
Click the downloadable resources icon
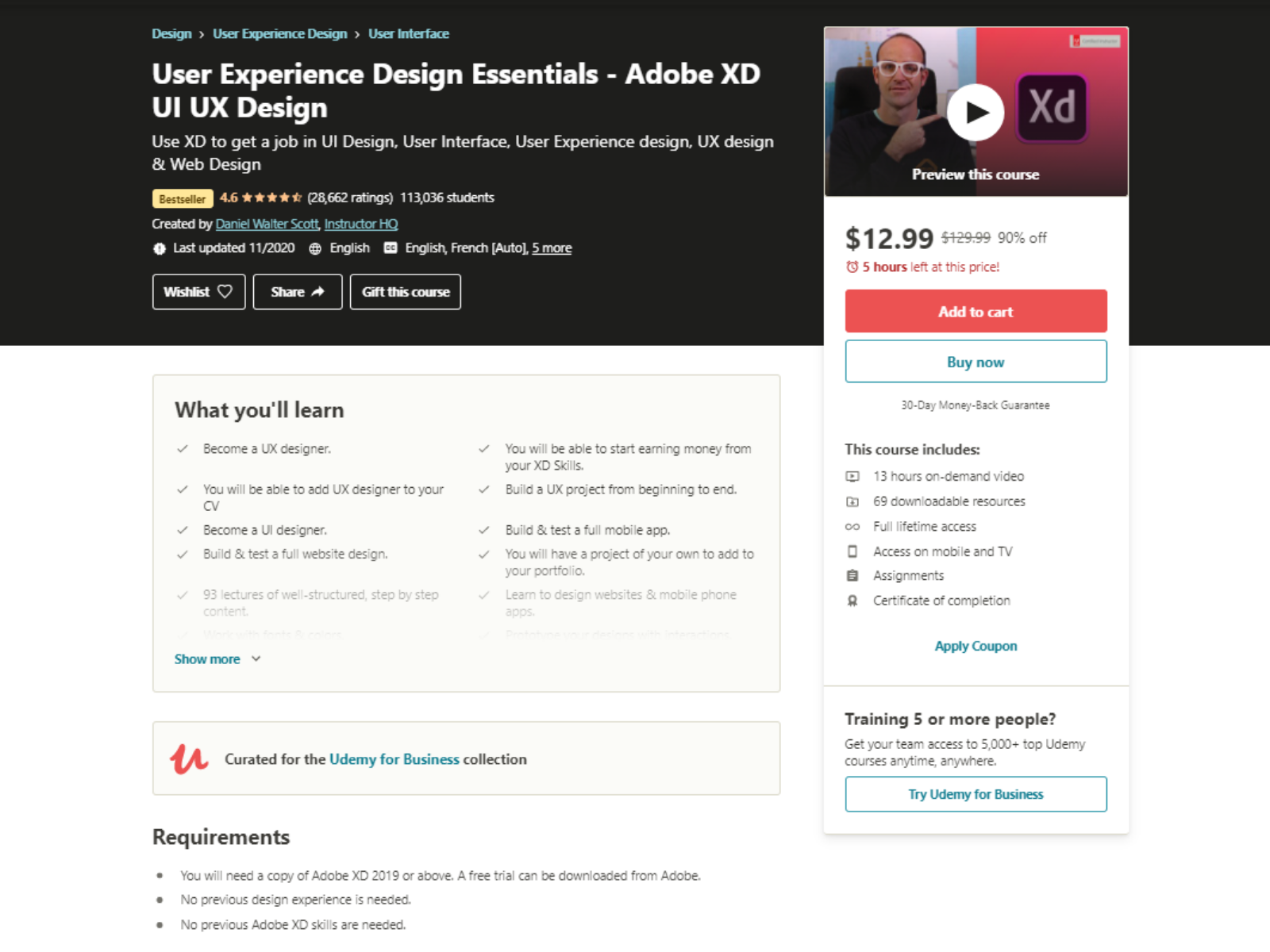852,501
